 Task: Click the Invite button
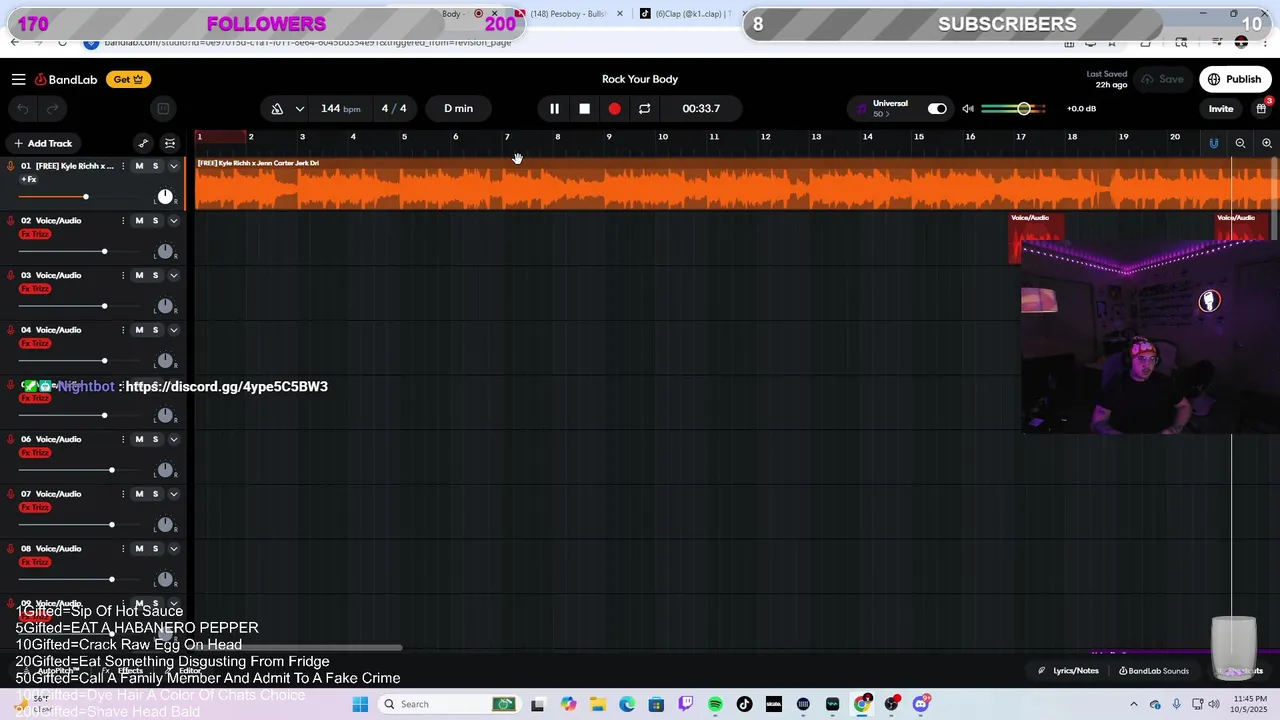pos(1221,108)
